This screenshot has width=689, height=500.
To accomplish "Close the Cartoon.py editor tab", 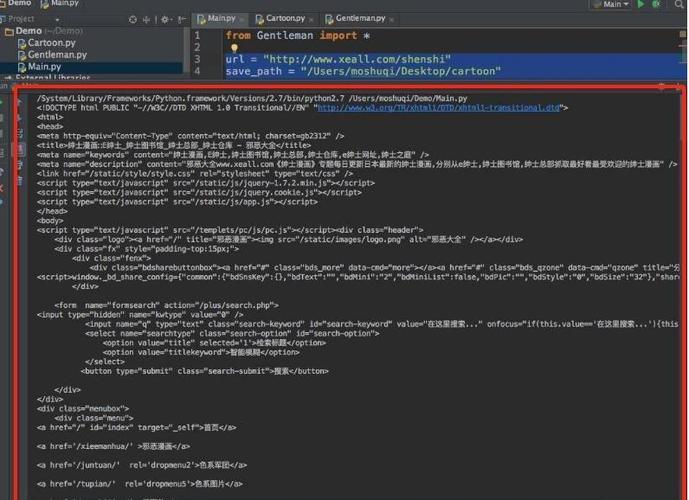I will coord(311,20).
